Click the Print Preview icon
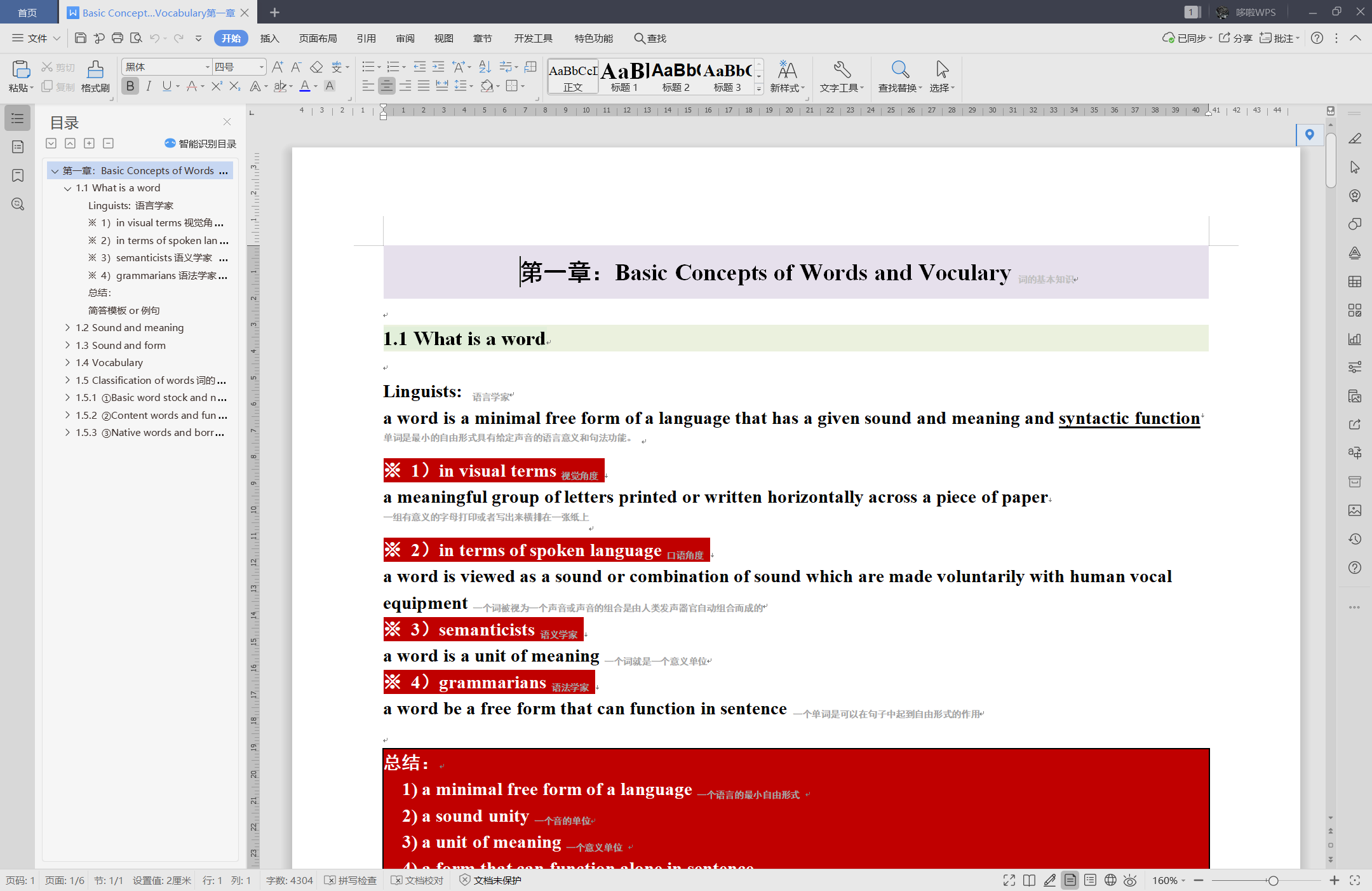1372x891 pixels. (x=136, y=38)
